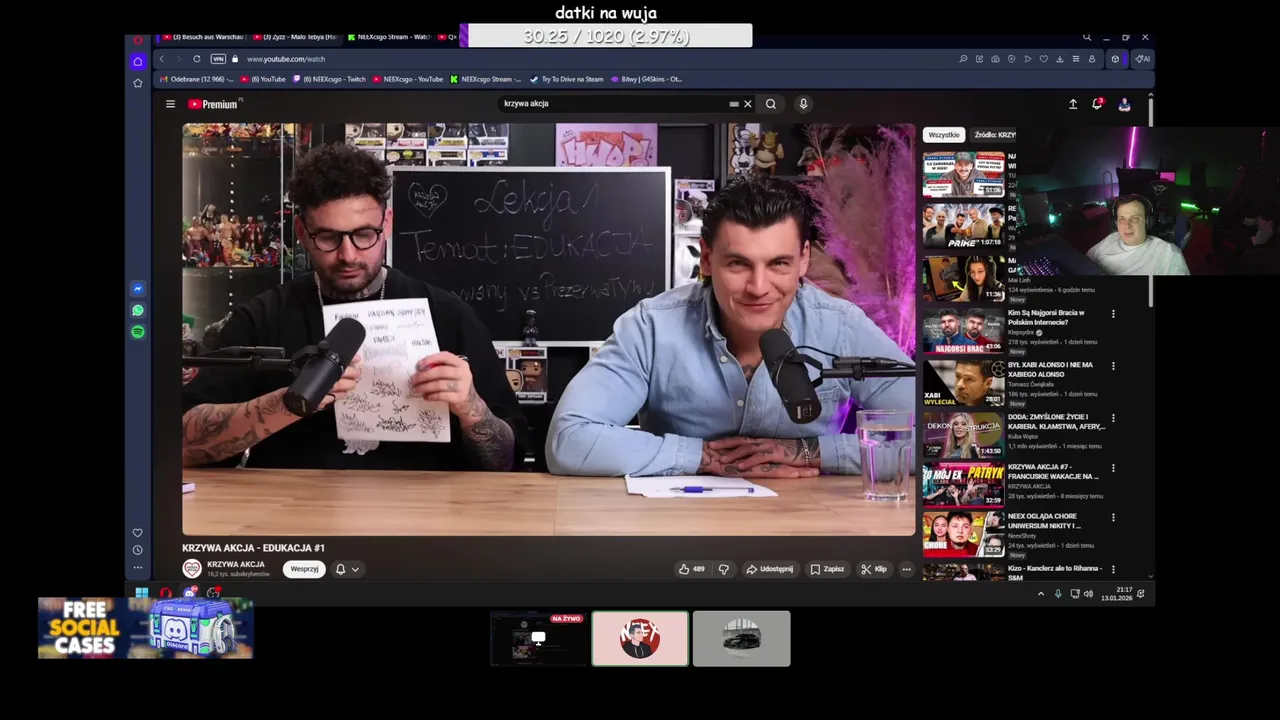The height and width of the screenshot is (720, 1280).
Task: Open Spotify in the browser sidebar
Action: (x=138, y=332)
